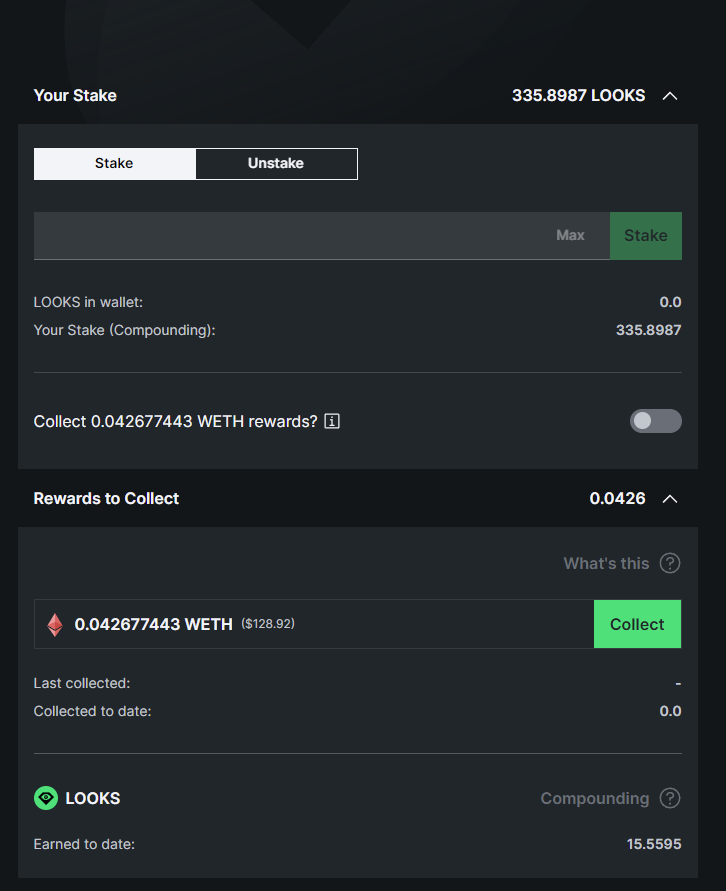Open the What's this help link
Screen dimensions: 726x891
pos(606,563)
